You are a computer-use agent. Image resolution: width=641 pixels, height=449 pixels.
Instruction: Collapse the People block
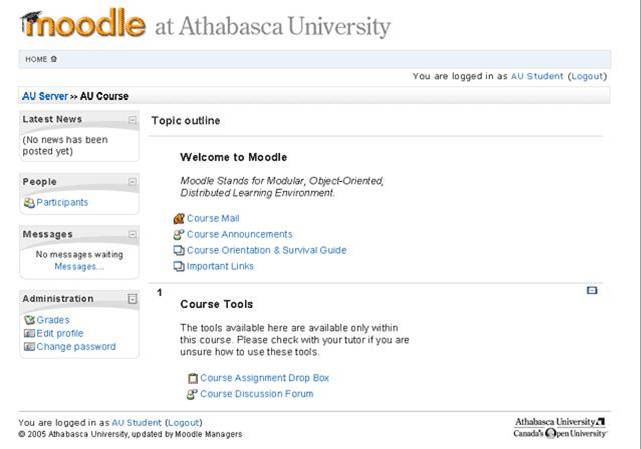coord(132,182)
